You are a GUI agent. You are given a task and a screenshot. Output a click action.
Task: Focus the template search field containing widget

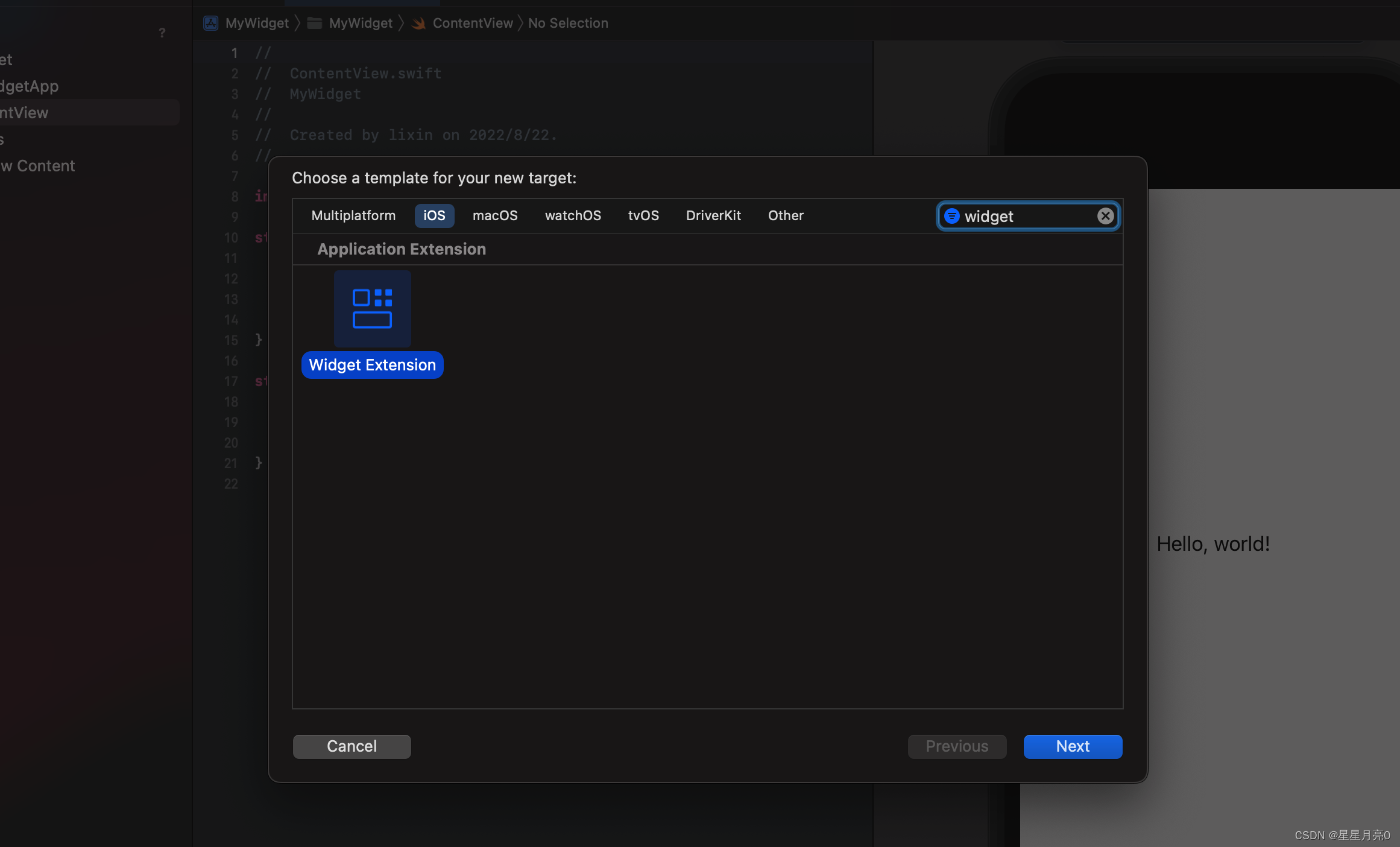1028,216
